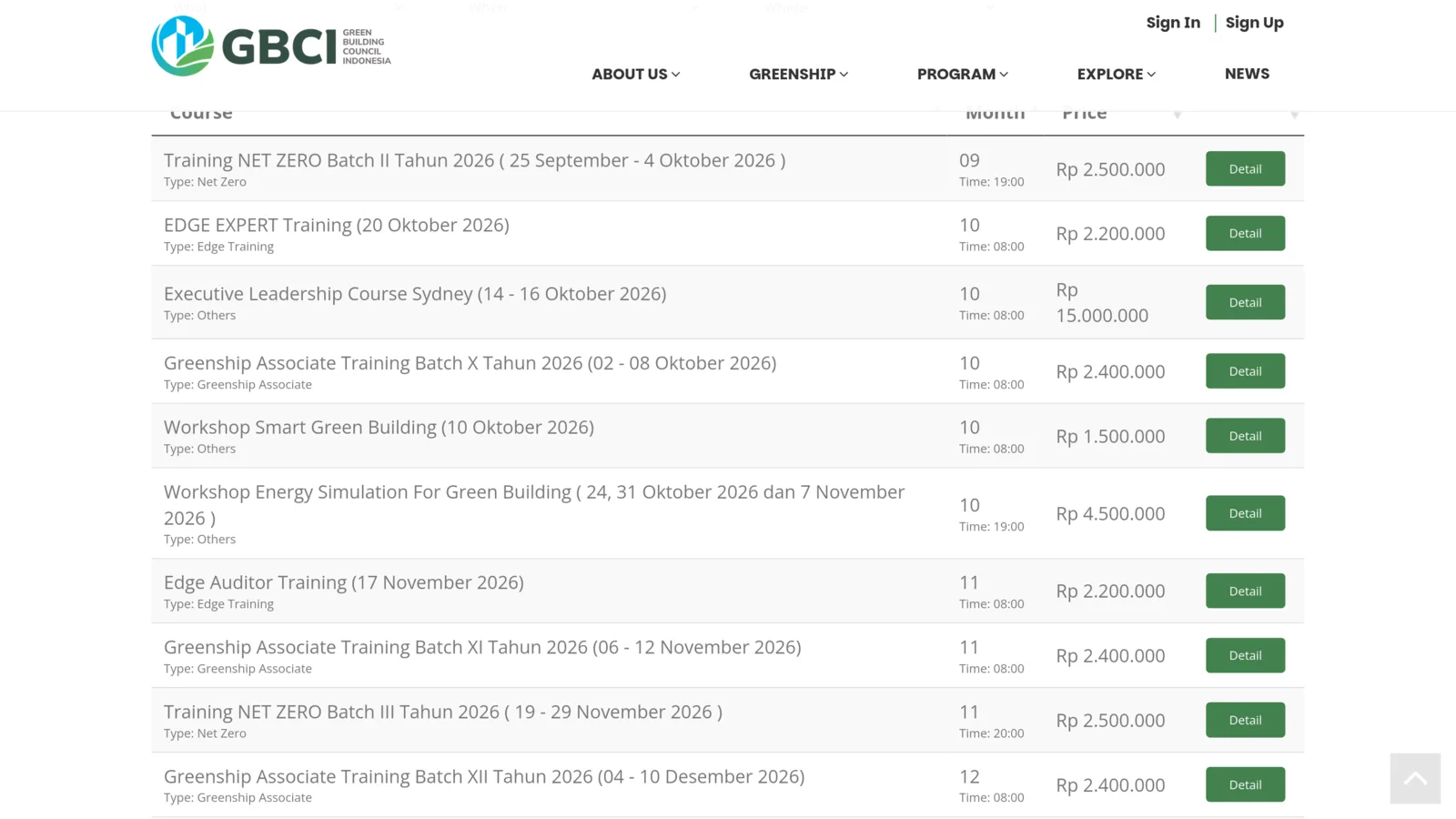Select Edge Auditor Training course title
The width and height of the screenshot is (1456, 819).
click(x=344, y=582)
